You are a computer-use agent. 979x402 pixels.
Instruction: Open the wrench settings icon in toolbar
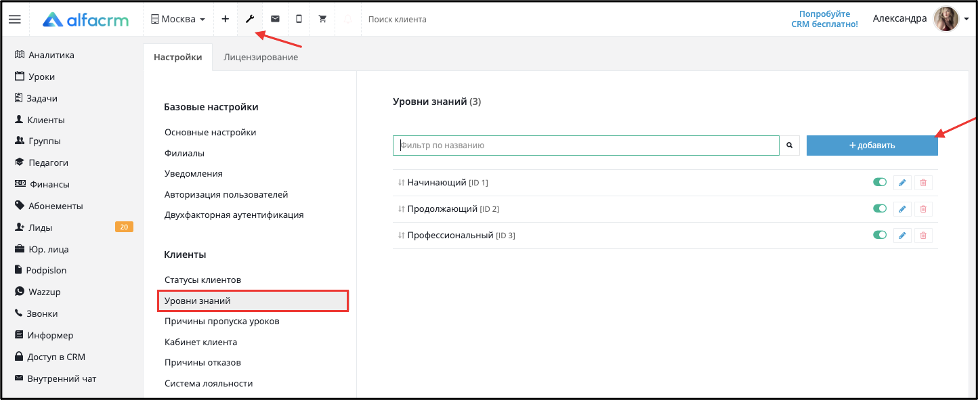[x=250, y=19]
